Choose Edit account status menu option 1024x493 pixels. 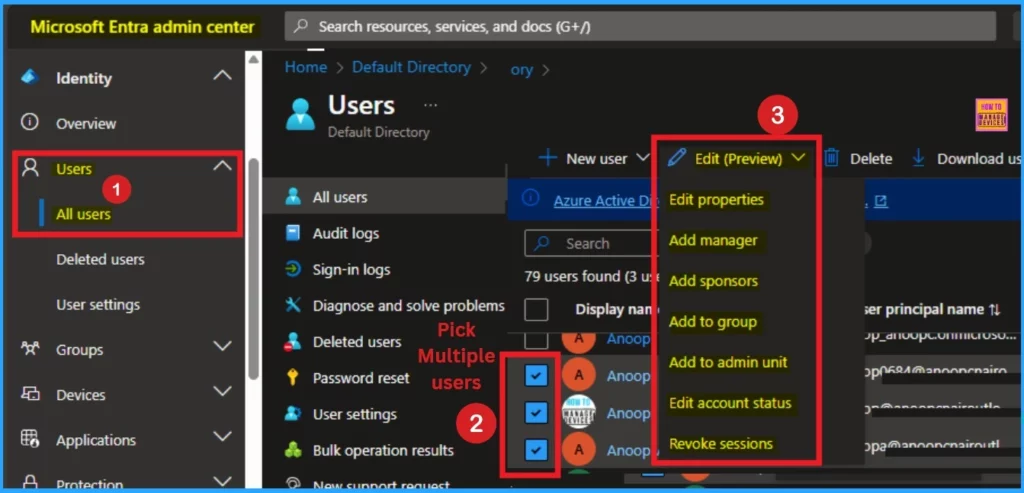pyautogui.click(x=730, y=403)
